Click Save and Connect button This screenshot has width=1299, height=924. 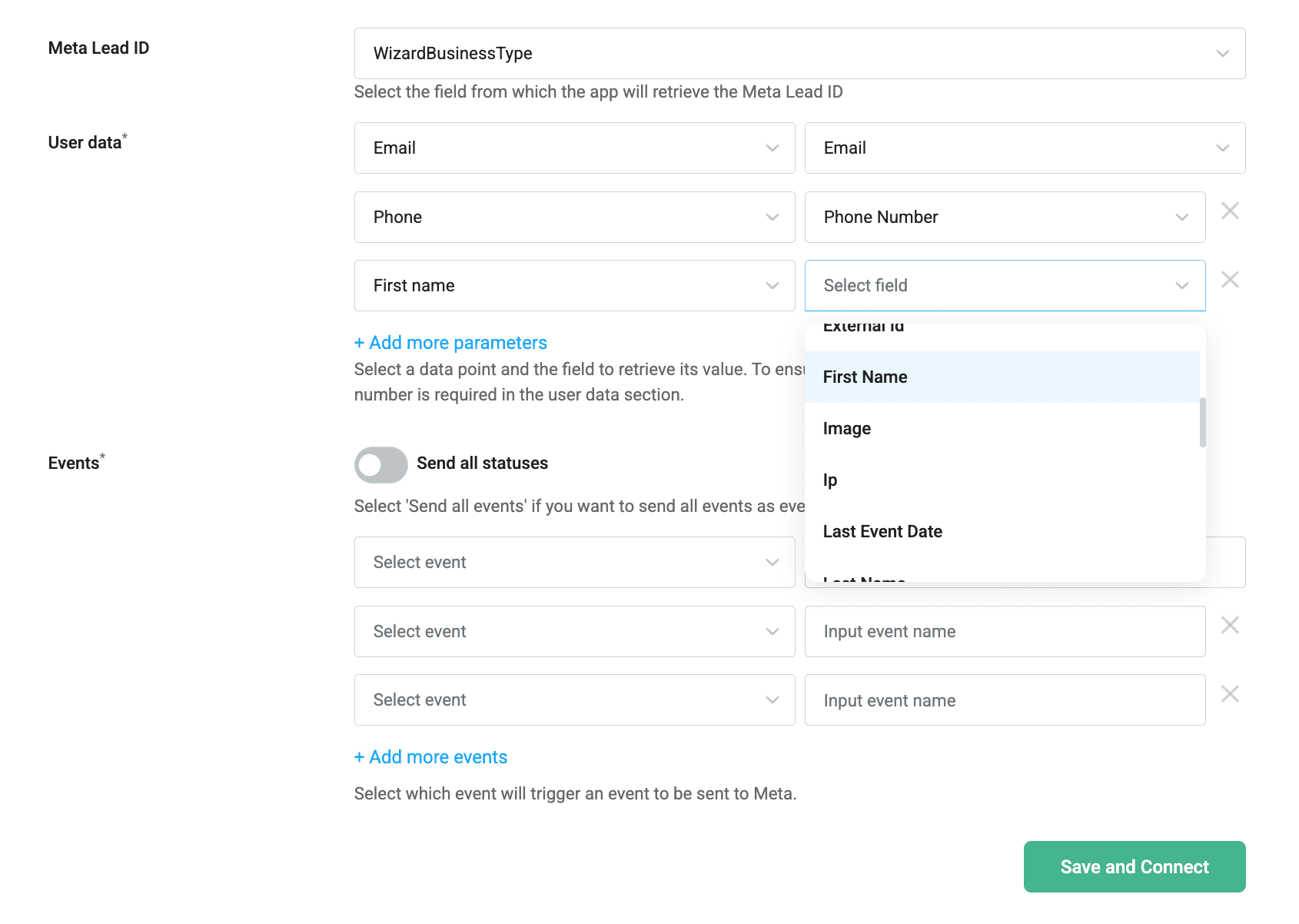tap(1135, 866)
